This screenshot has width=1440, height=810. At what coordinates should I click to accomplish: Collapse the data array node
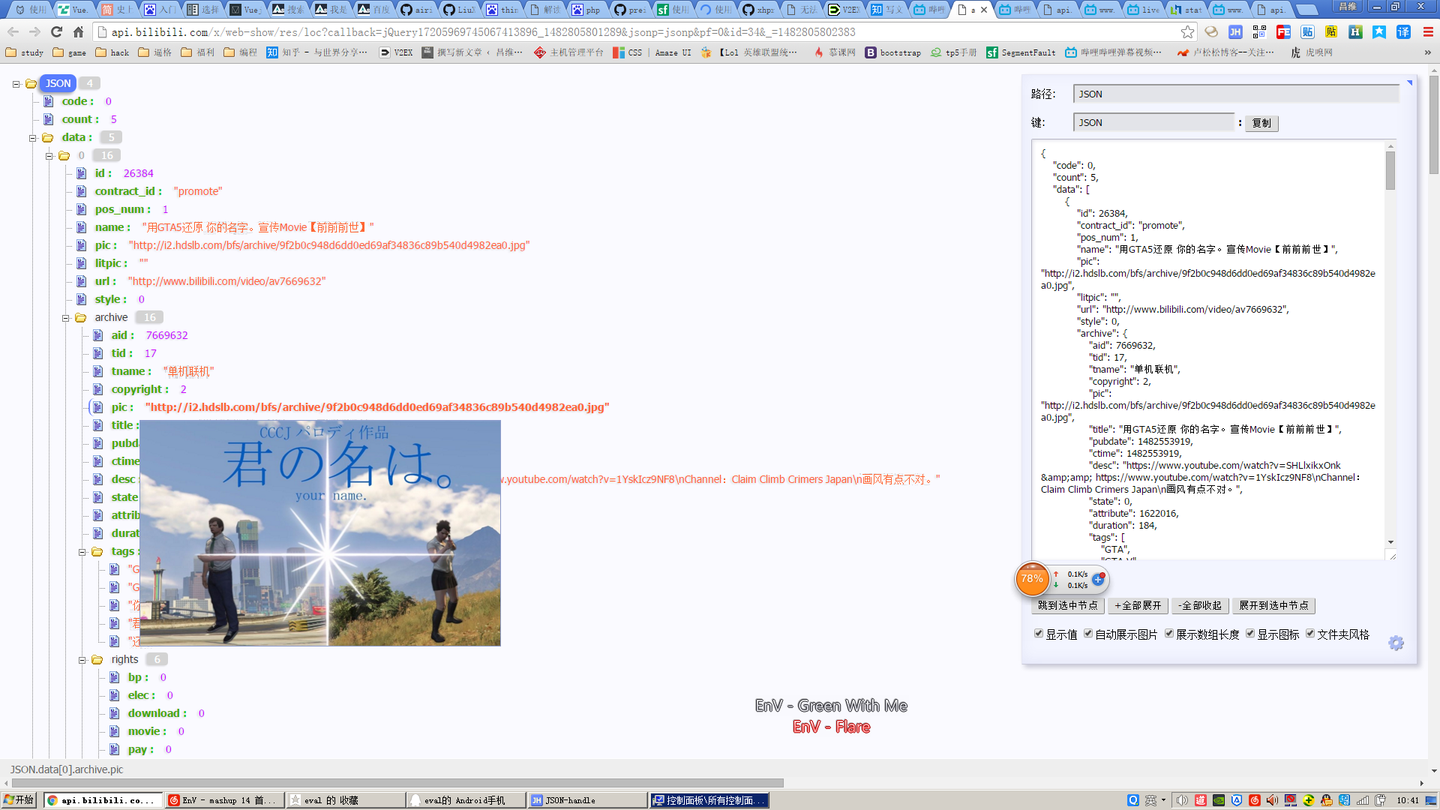33,138
